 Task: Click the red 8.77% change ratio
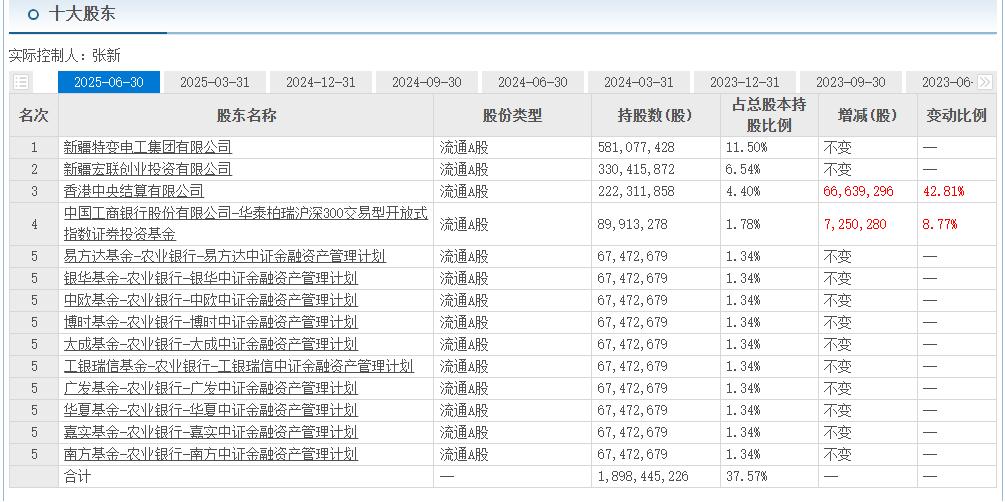pos(940,224)
